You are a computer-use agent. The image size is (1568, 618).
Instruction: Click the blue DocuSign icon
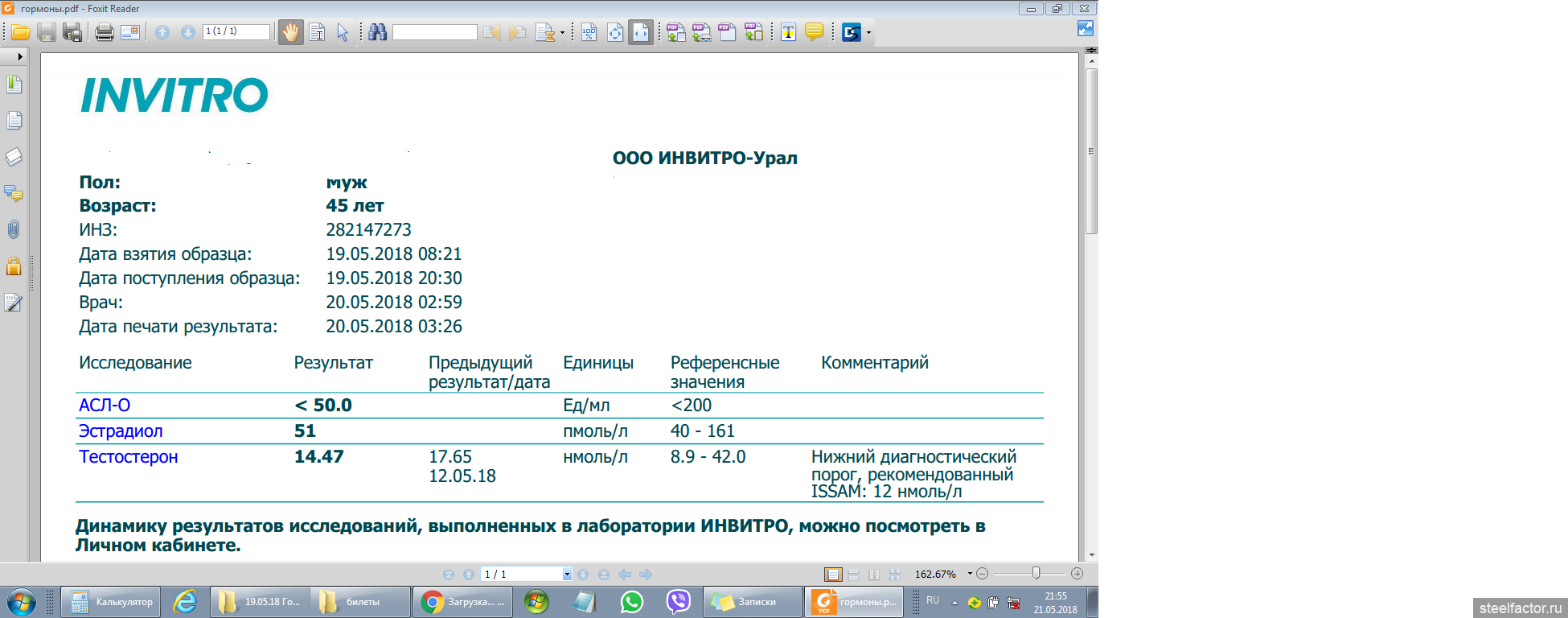851,32
